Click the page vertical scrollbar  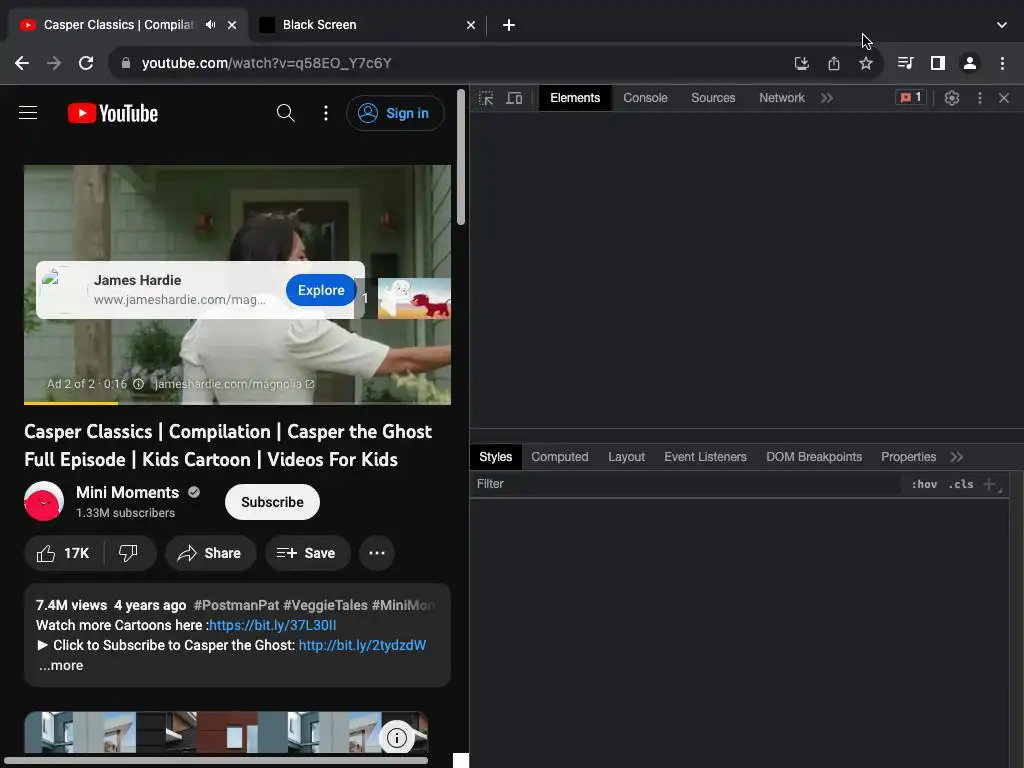point(461,157)
